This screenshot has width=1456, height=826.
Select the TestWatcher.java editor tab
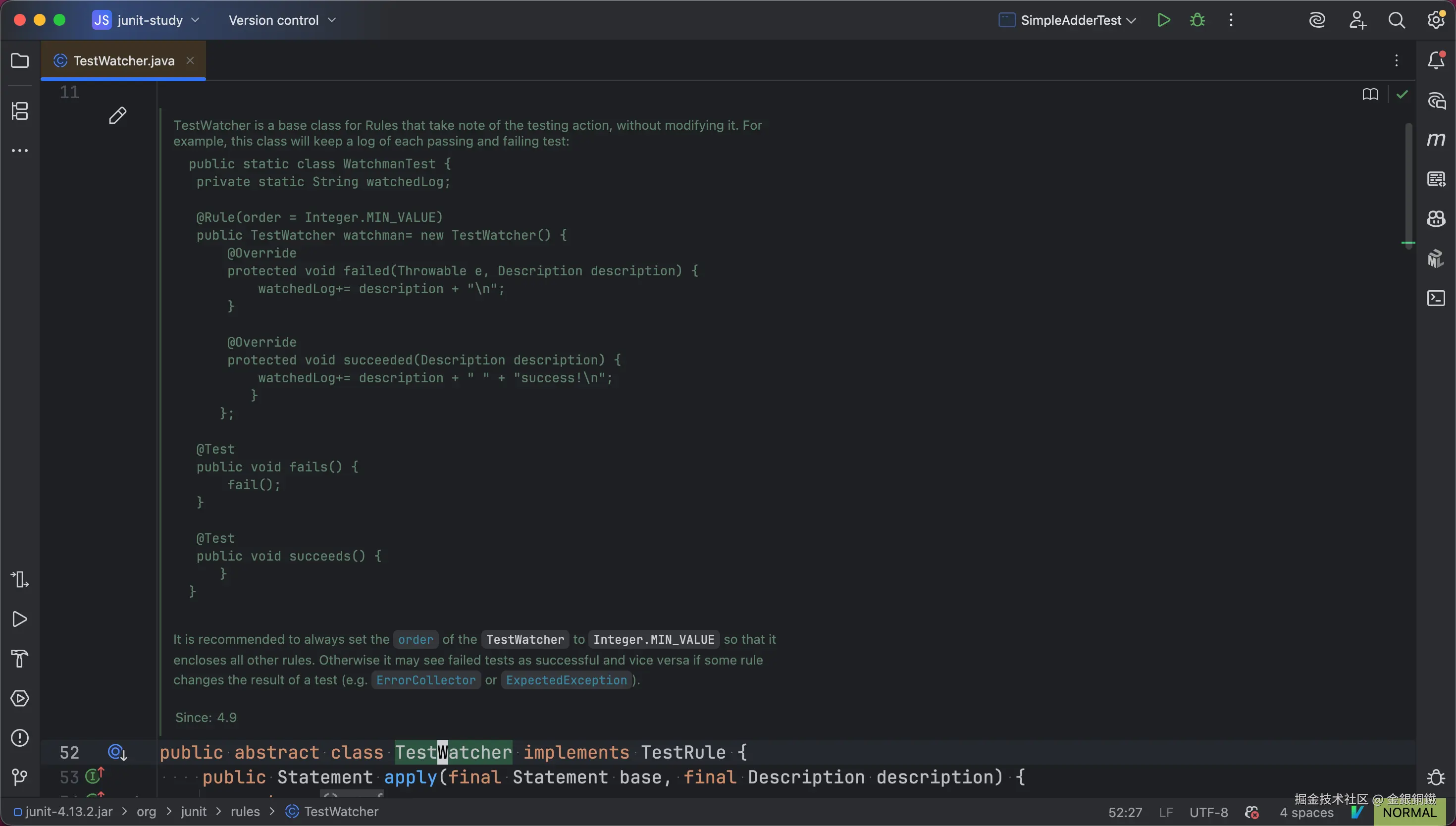(x=123, y=61)
